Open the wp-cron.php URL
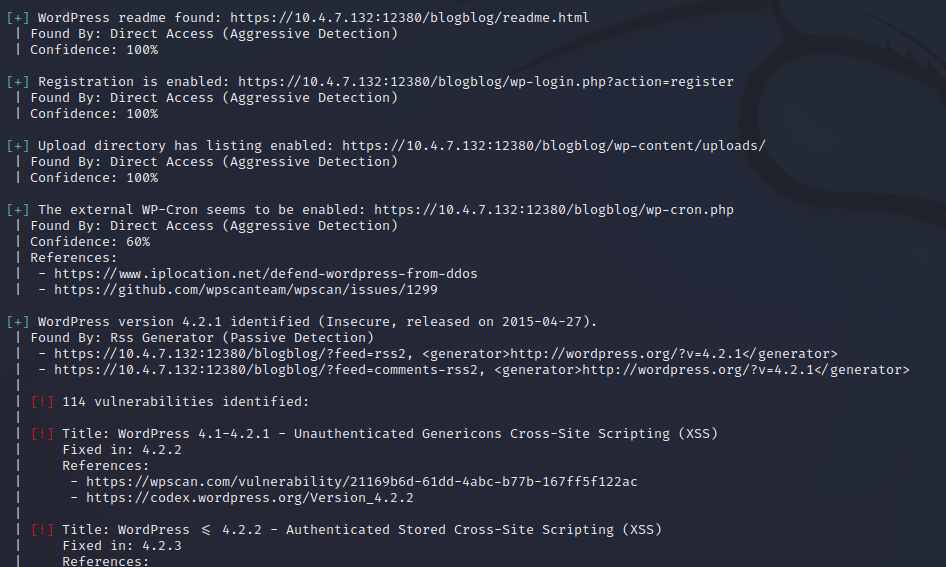 554,210
